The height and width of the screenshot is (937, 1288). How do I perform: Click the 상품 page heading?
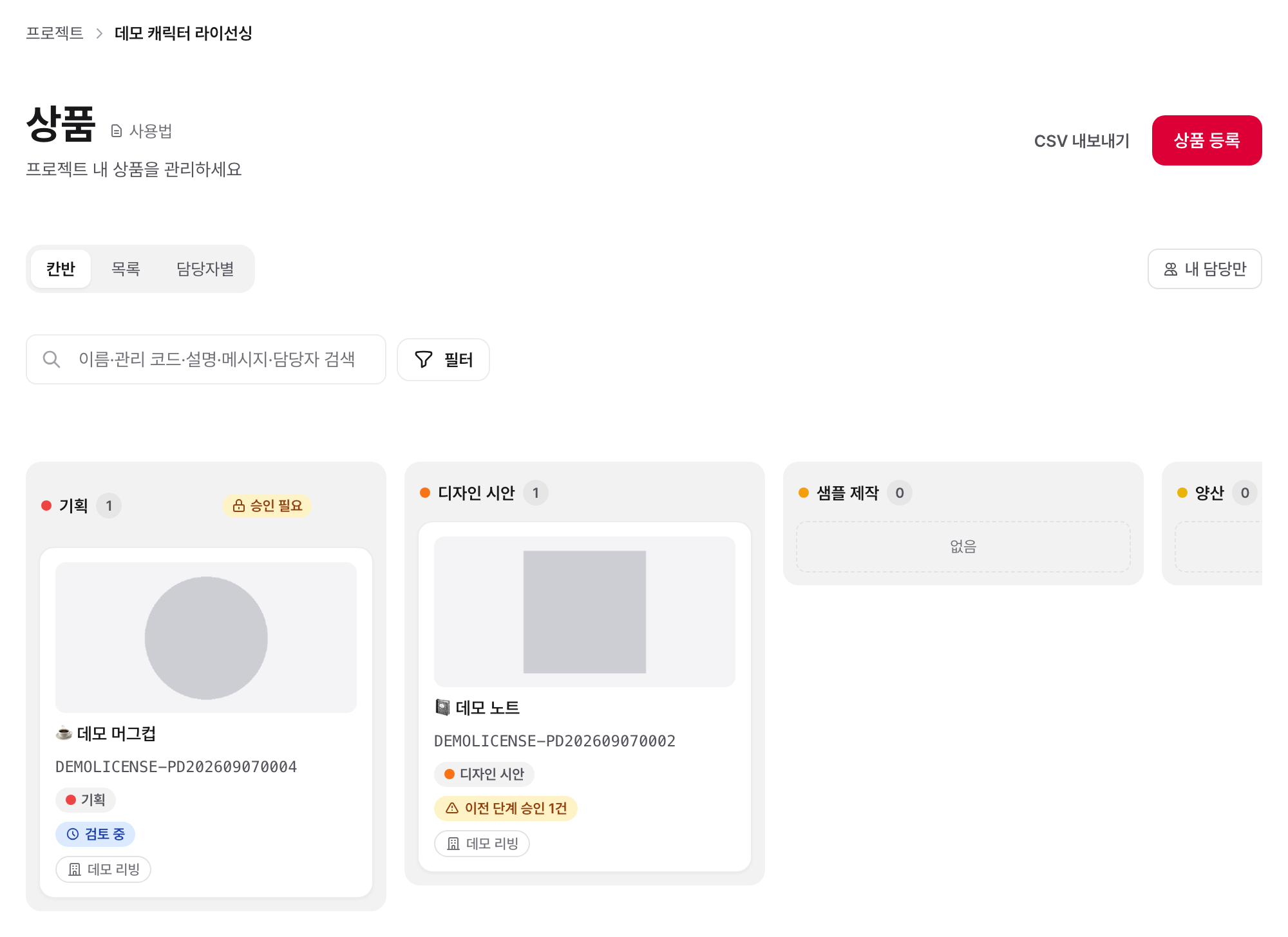[61, 124]
